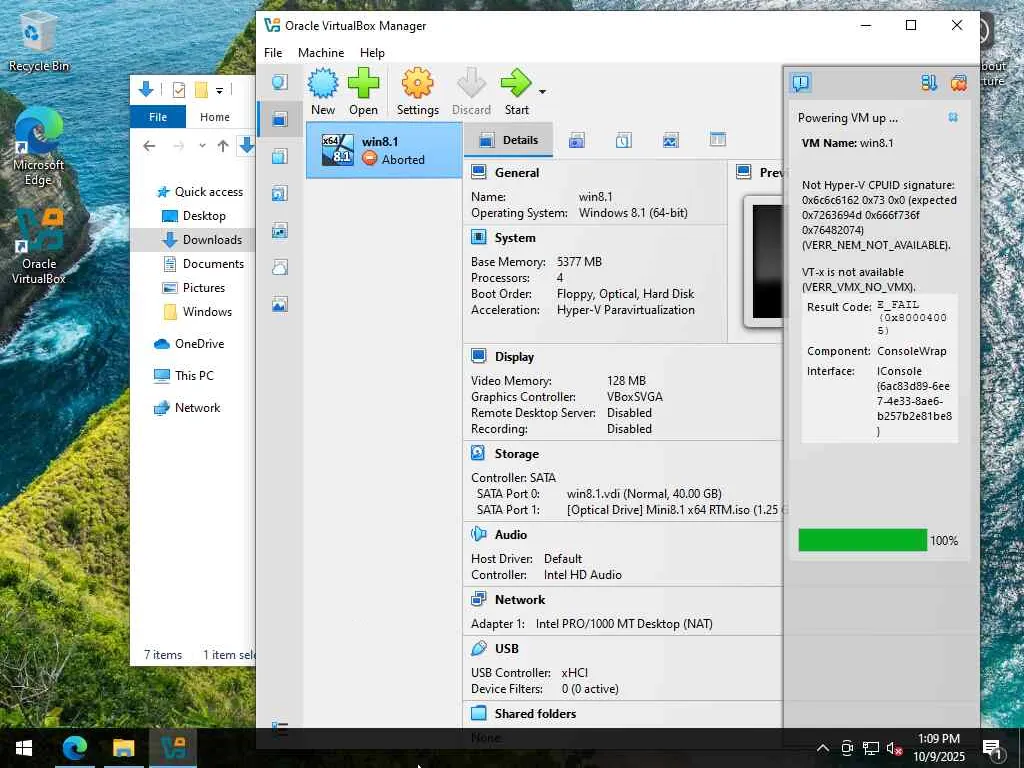The height and width of the screenshot is (768, 1024).
Task: Start the win8.1 virtual machine
Action: click(517, 92)
